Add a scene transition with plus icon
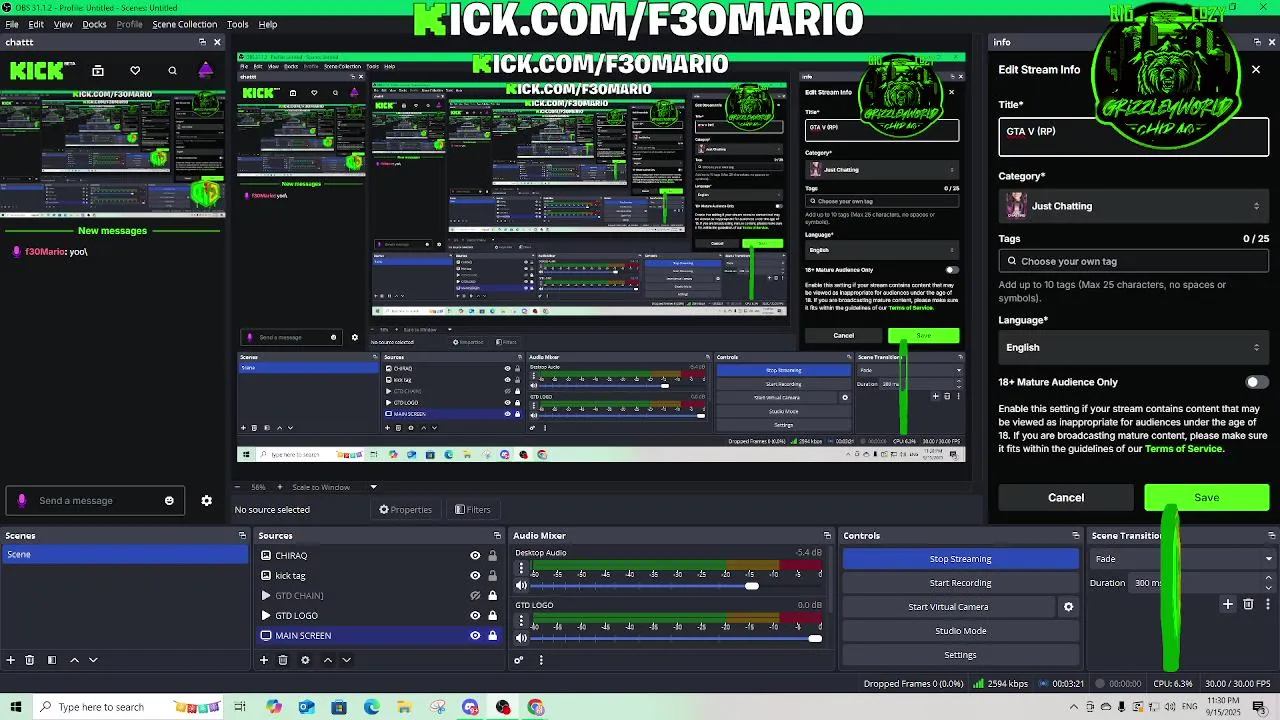Viewport: 1280px width, 720px height. [x=1228, y=604]
